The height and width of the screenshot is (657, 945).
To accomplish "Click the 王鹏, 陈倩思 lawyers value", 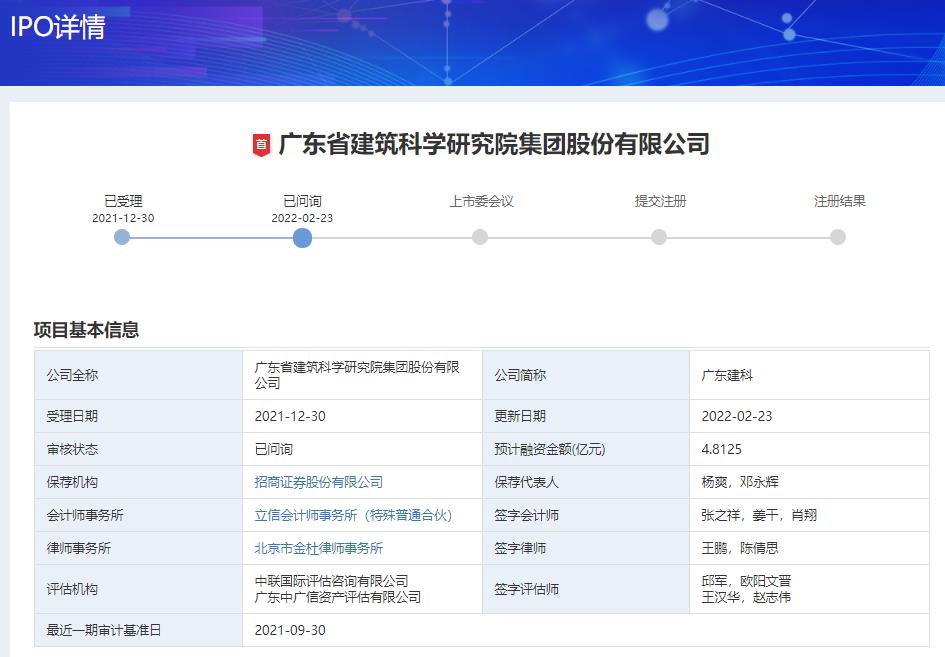I will [739, 549].
